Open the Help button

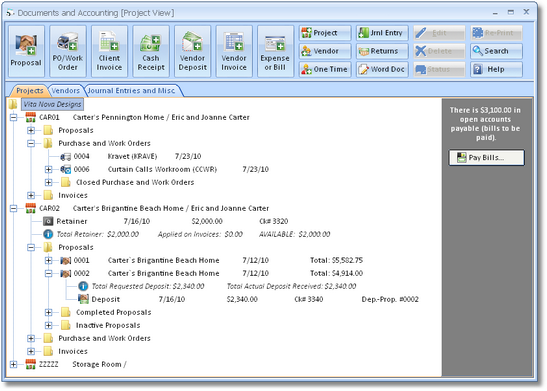tap(496, 69)
